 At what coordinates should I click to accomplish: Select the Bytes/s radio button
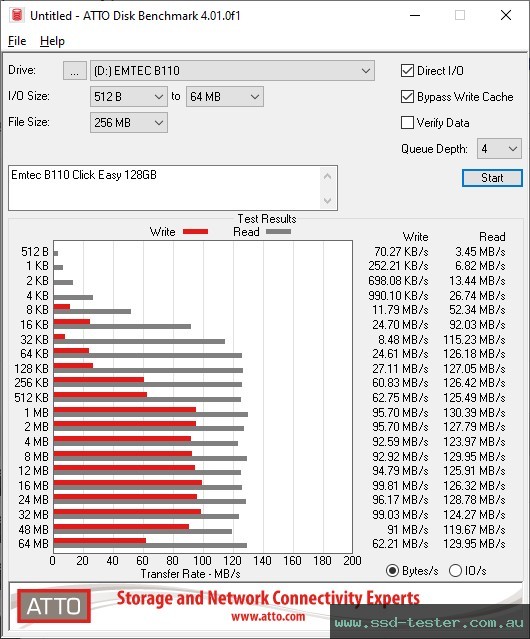click(392, 571)
